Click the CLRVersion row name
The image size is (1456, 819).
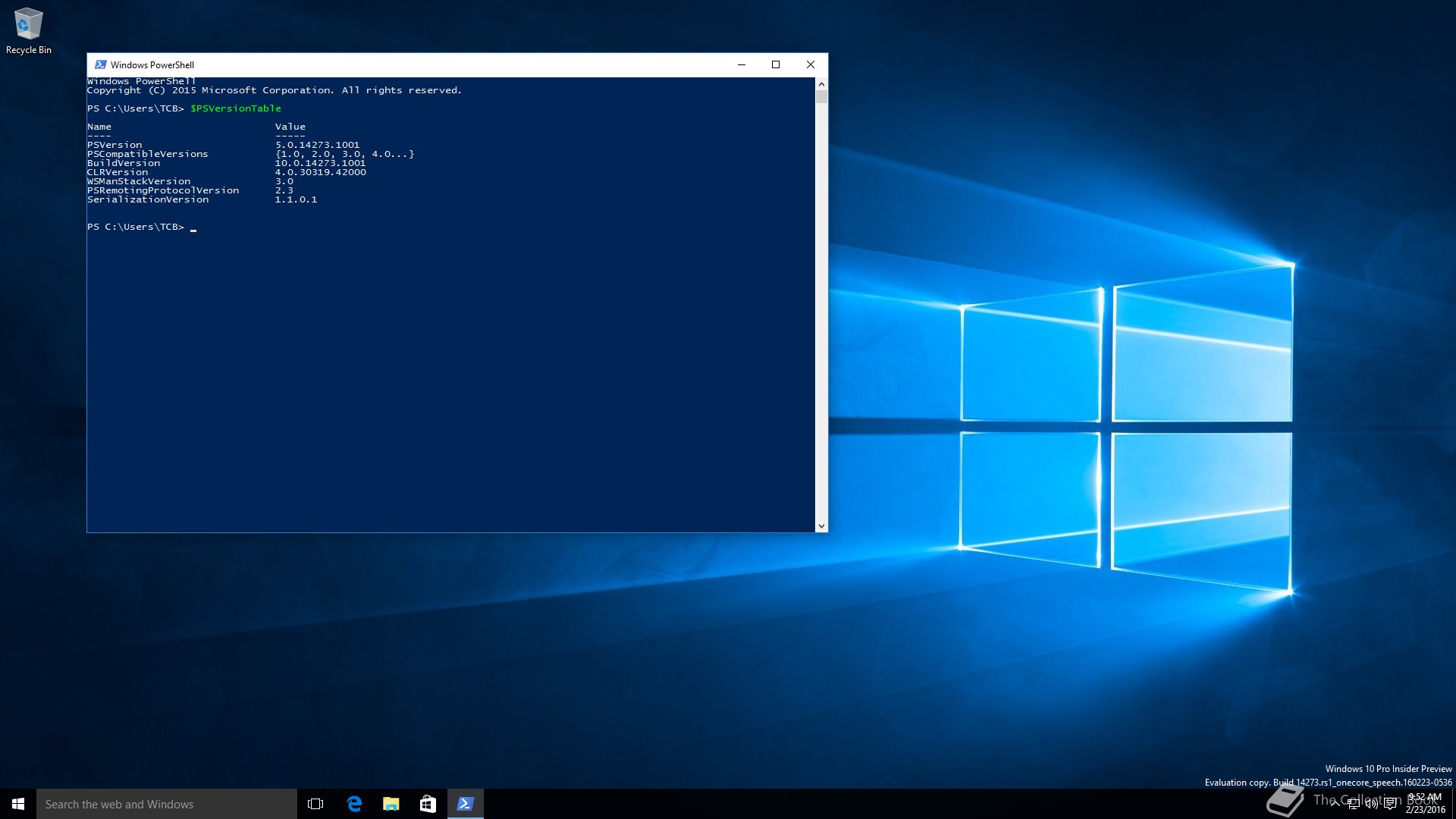click(x=118, y=172)
